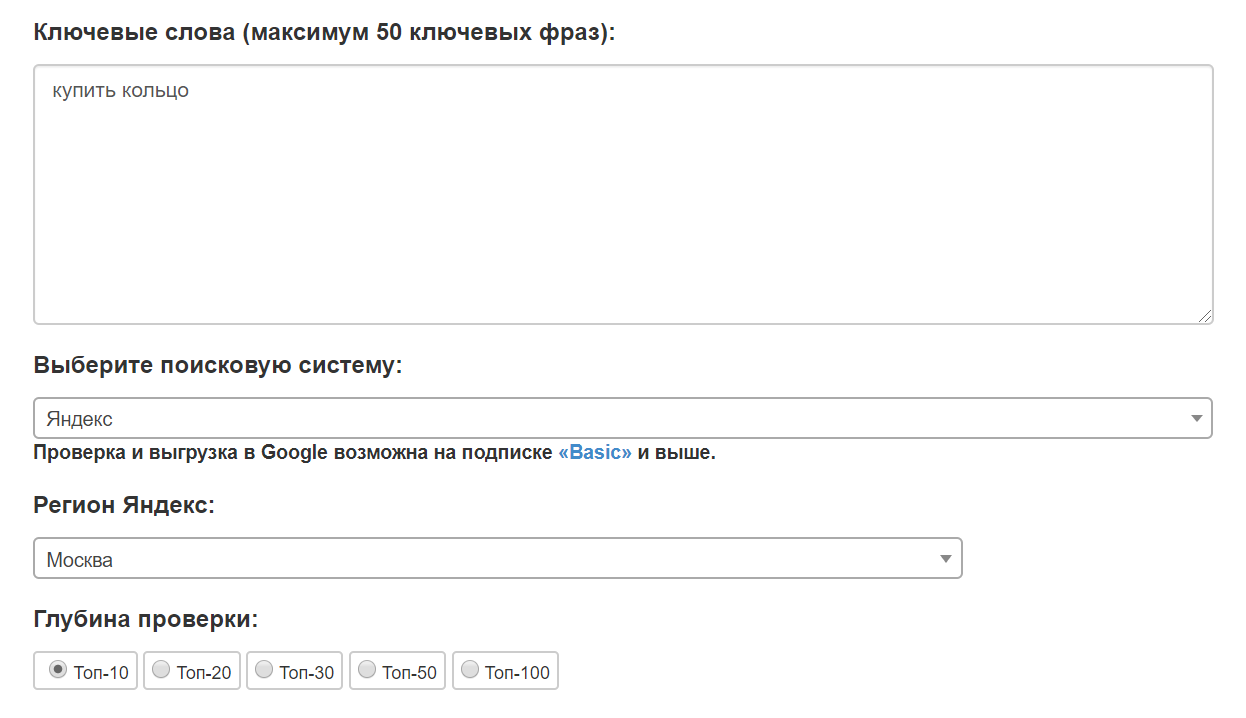The image size is (1246, 718).
Task: Open the «Basic» subscription link
Action: pos(595,453)
